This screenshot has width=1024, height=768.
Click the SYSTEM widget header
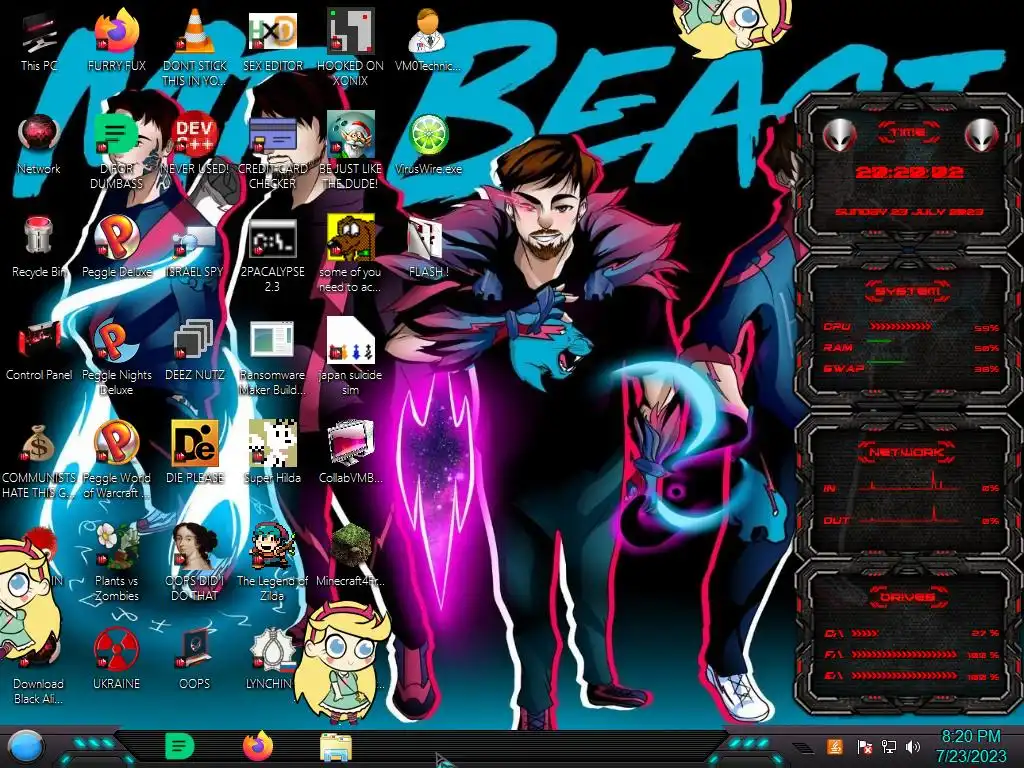coord(907,291)
